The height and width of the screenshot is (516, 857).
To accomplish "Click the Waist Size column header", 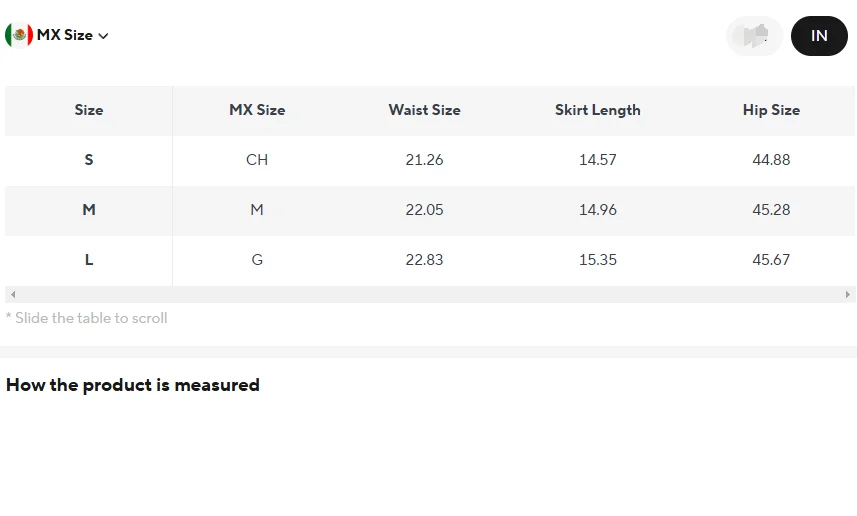I will pyautogui.click(x=425, y=110).
